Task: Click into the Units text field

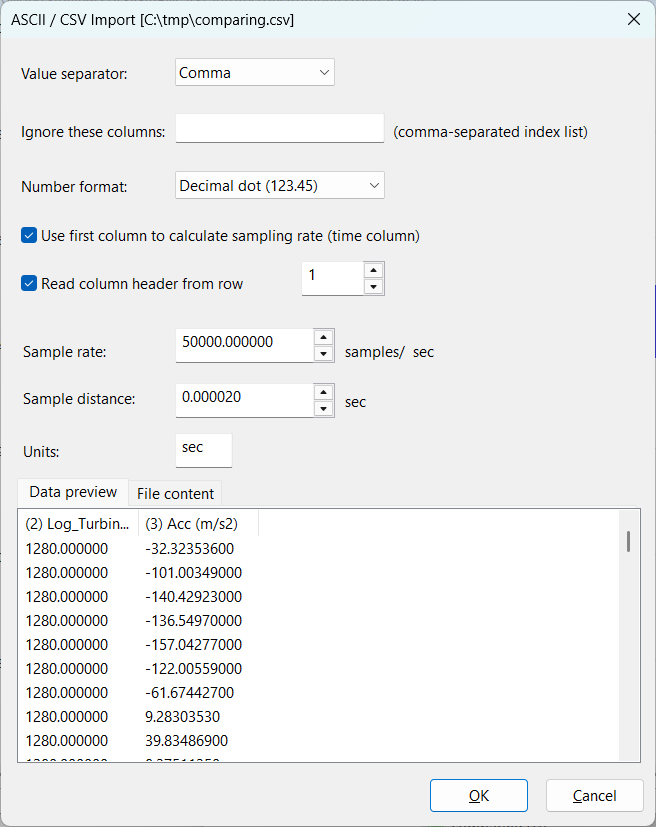Action: tap(203, 449)
